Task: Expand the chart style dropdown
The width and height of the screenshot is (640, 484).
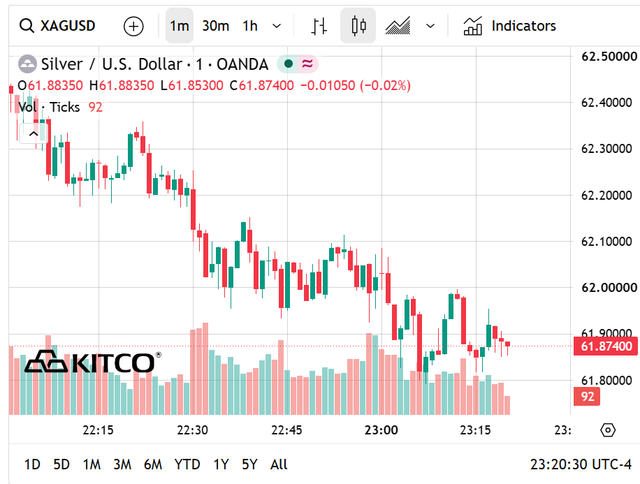Action: click(430, 26)
